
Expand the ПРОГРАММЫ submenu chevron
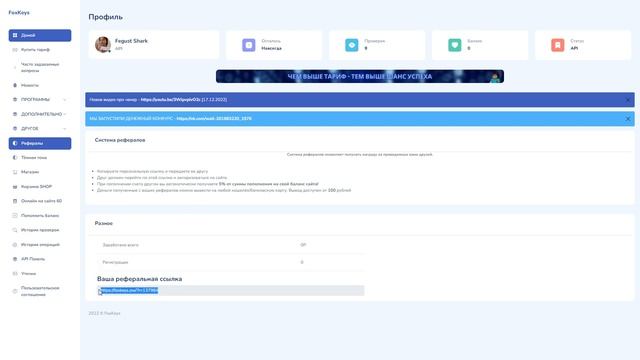tap(64, 100)
